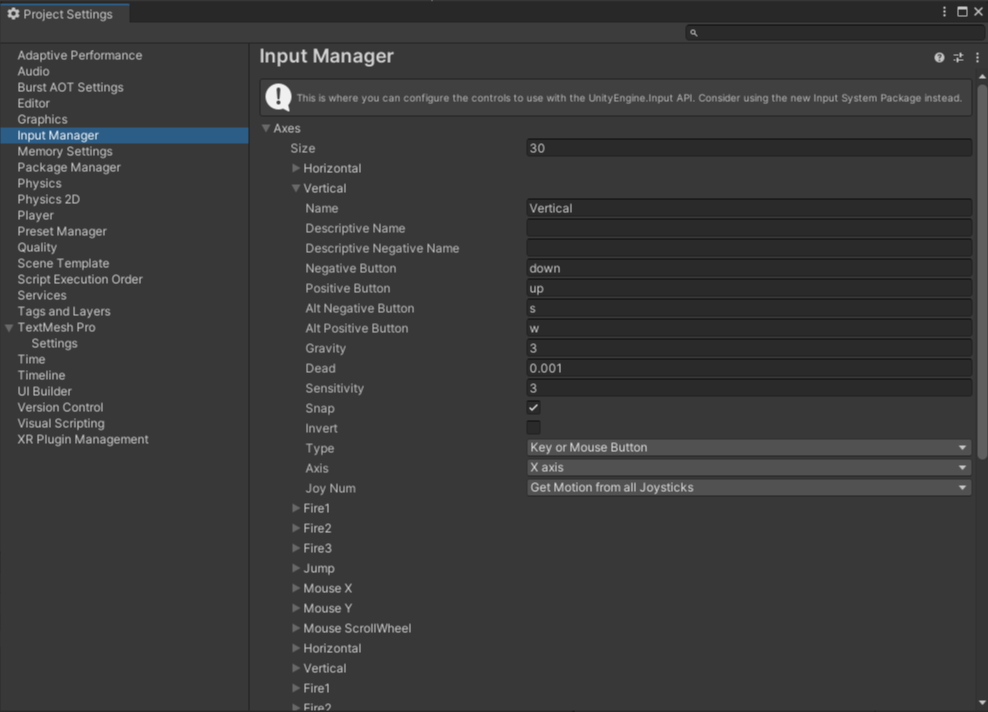Open the Joy Num dropdown
The image size is (988, 712).
click(749, 488)
